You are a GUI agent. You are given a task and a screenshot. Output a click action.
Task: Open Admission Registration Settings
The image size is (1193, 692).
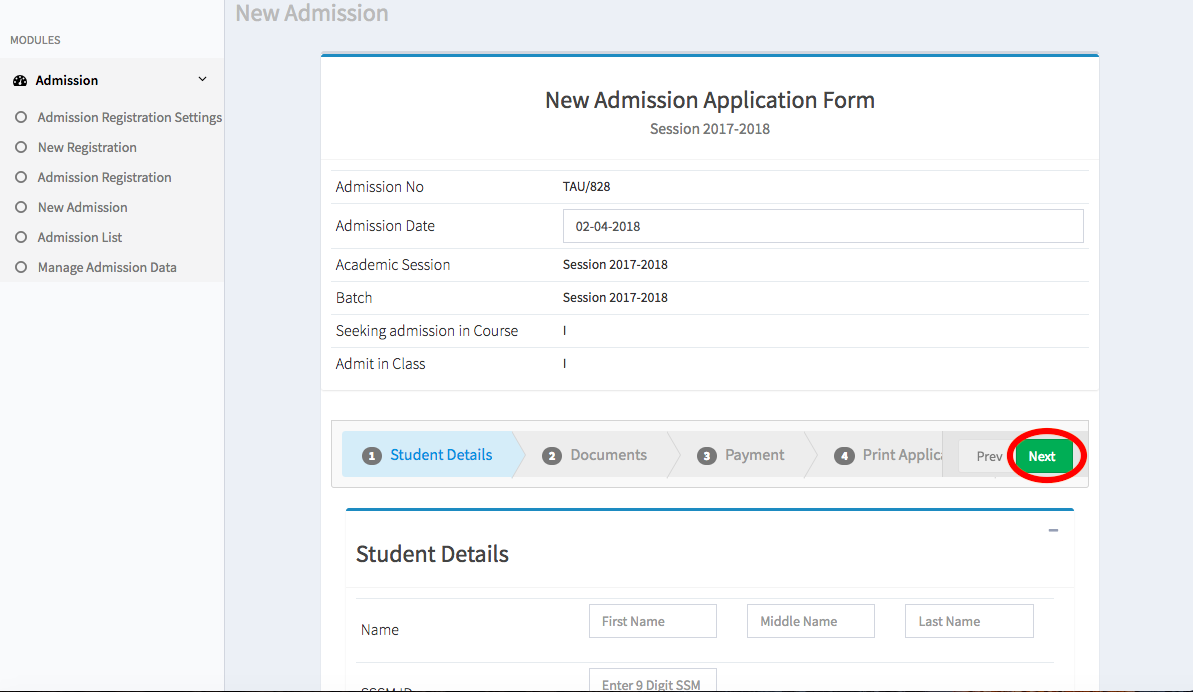[x=129, y=117]
